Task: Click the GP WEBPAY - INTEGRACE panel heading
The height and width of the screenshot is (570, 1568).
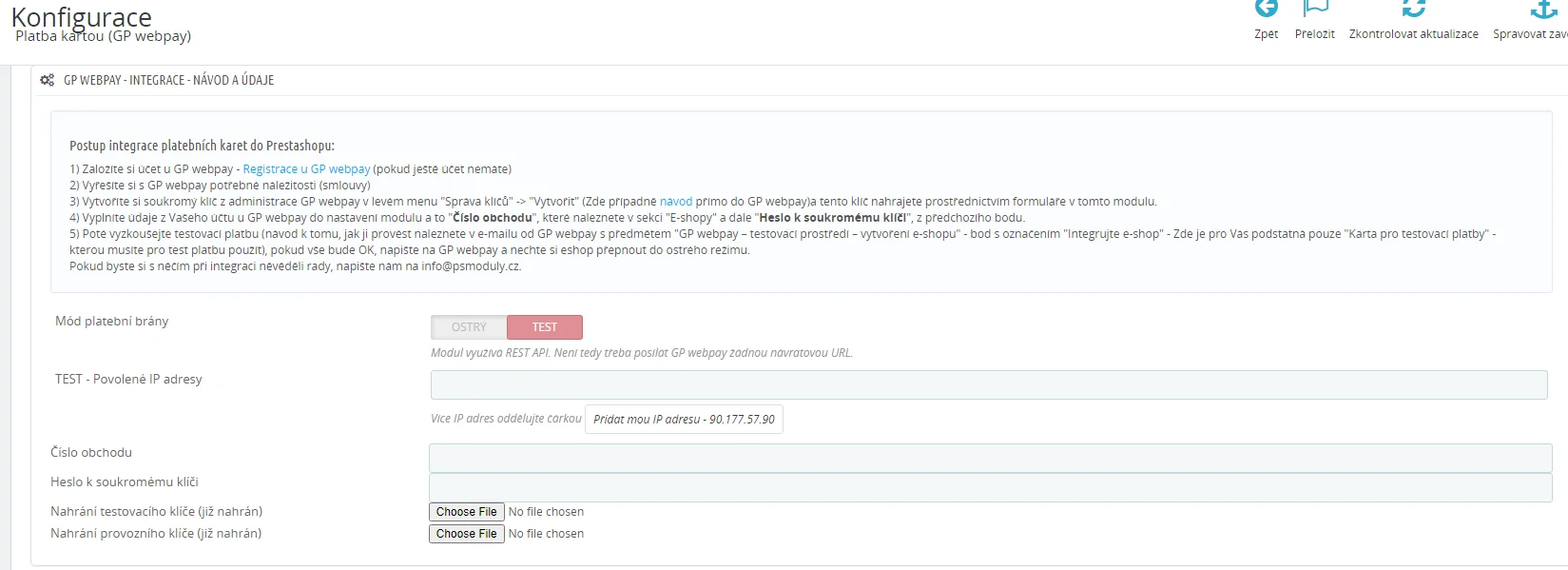Action: [168, 81]
